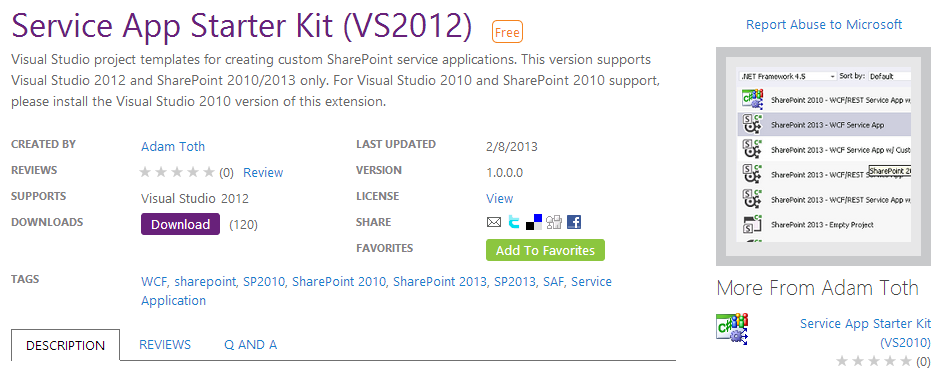Switch to the REVIEWS tab

(x=165, y=345)
